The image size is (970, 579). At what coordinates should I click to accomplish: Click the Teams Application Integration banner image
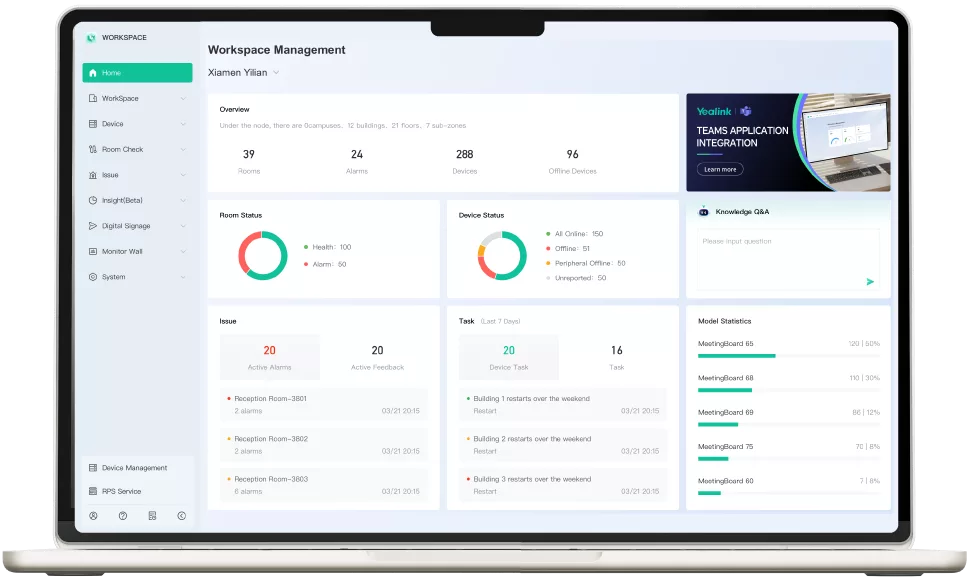click(x=788, y=142)
